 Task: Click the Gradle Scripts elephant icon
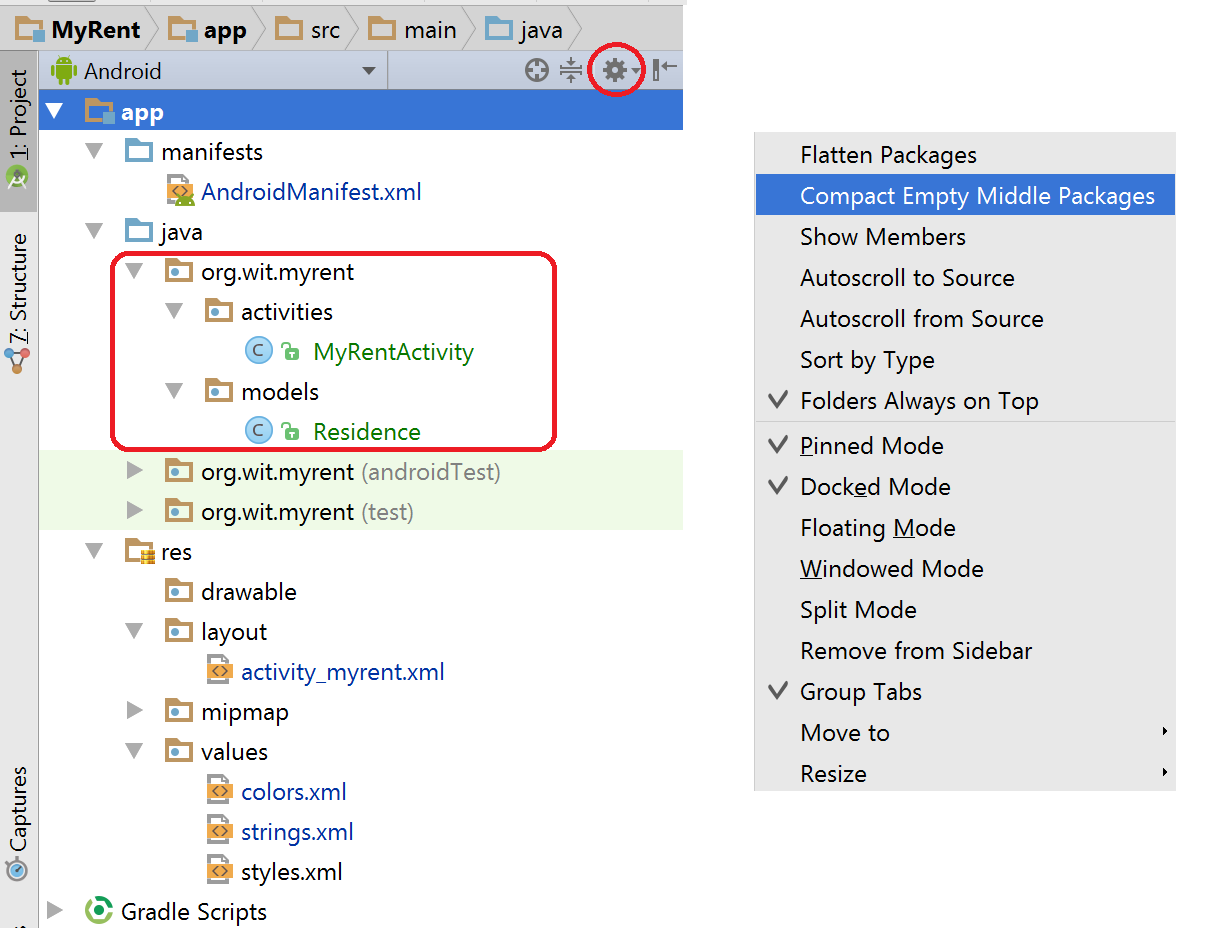[99, 911]
